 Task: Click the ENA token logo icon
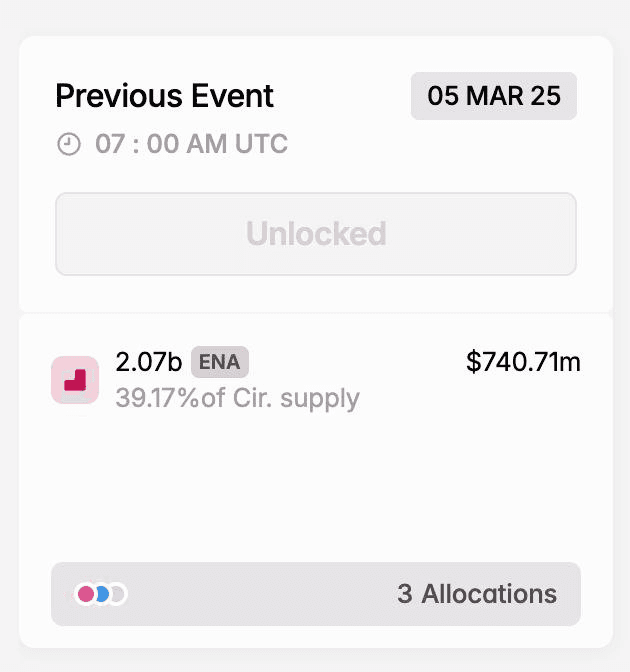[x=75, y=380]
